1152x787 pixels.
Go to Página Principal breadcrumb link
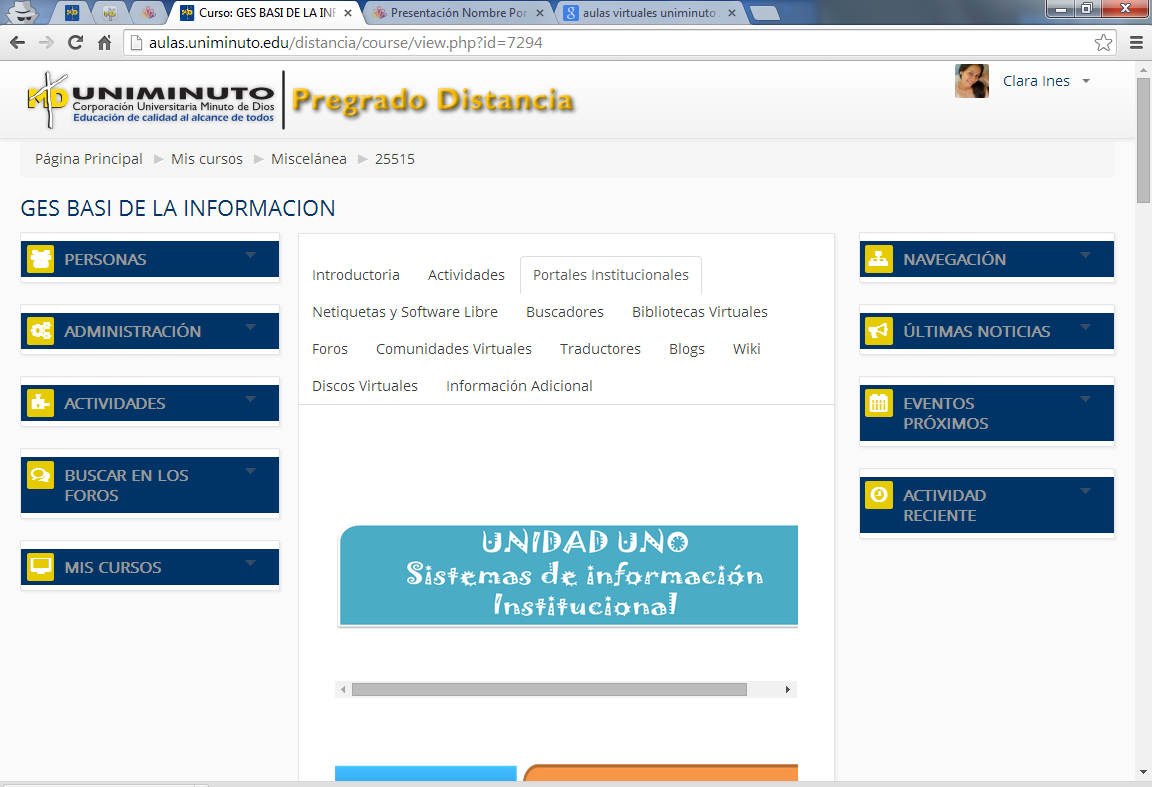(x=89, y=159)
